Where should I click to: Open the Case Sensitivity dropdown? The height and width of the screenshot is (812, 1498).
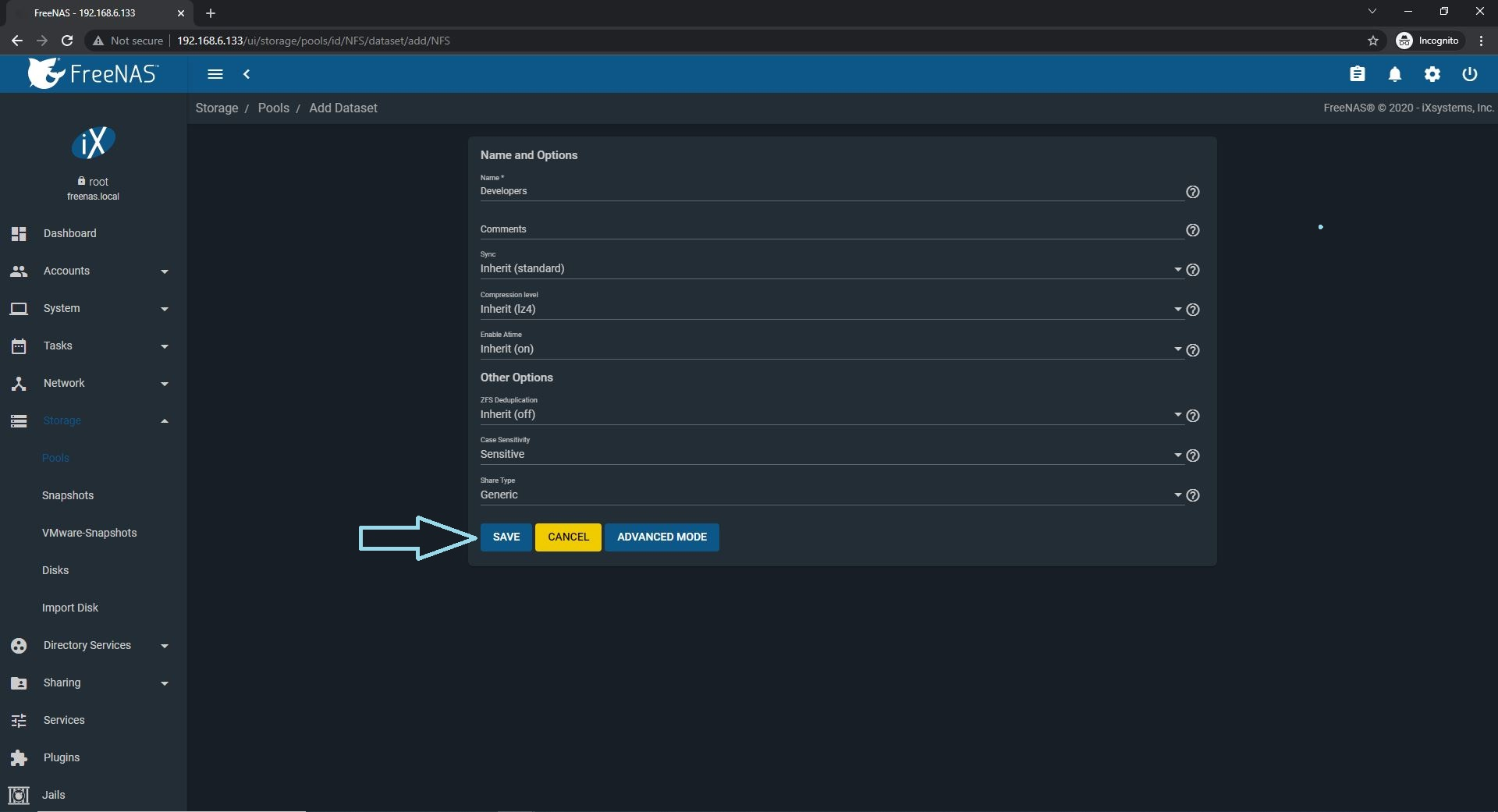[832, 454]
